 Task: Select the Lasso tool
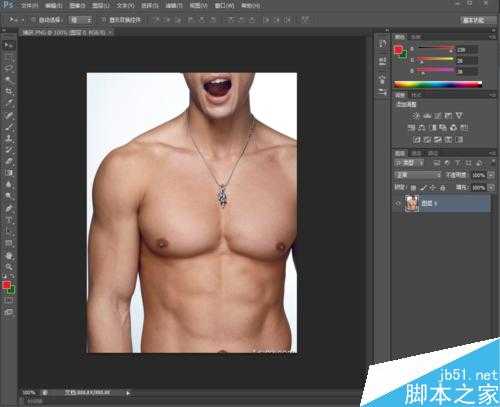pos(8,68)
